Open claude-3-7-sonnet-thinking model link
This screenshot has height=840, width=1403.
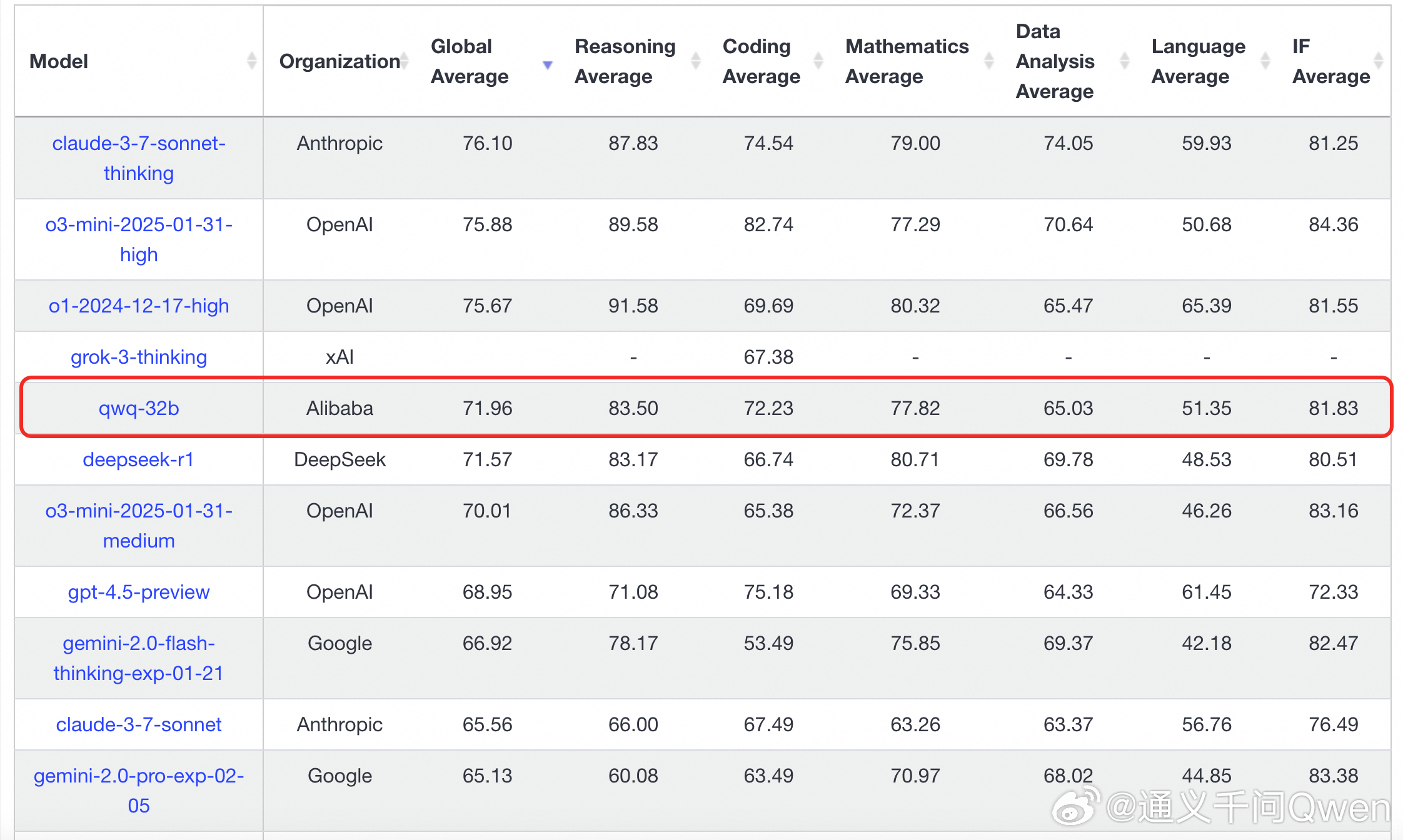point(139,158)
